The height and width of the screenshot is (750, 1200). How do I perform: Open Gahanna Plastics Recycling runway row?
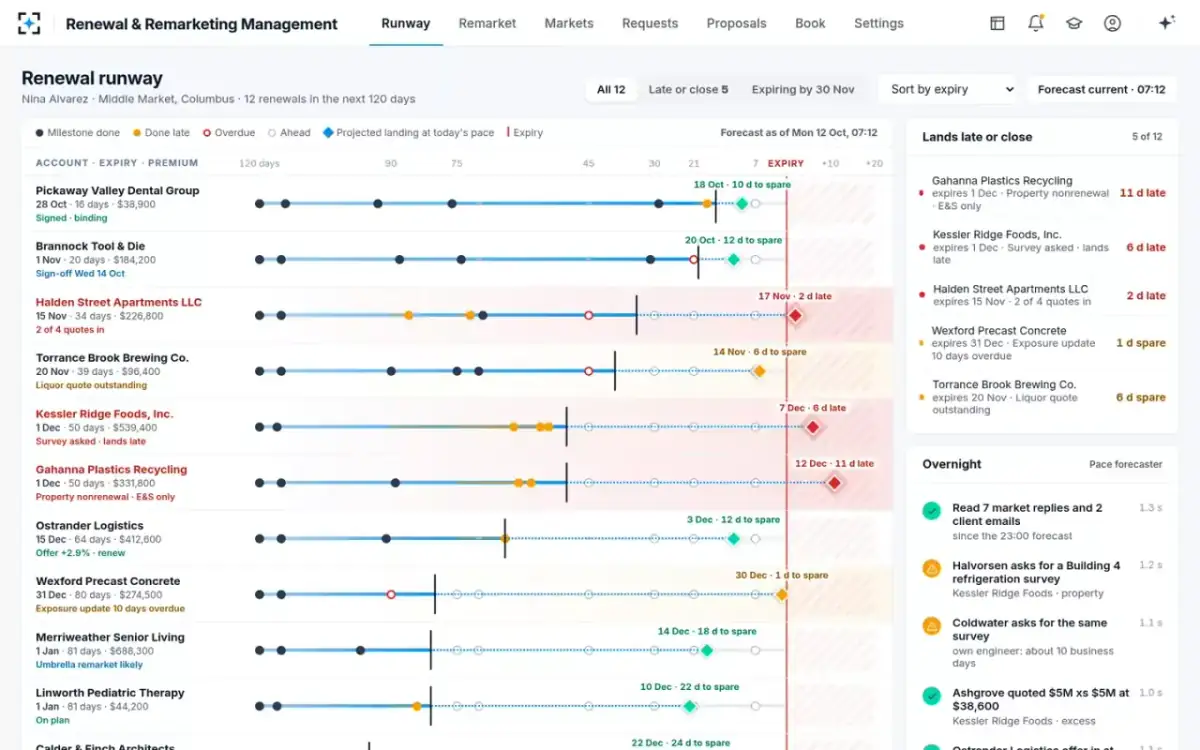(x=458, y=483)
